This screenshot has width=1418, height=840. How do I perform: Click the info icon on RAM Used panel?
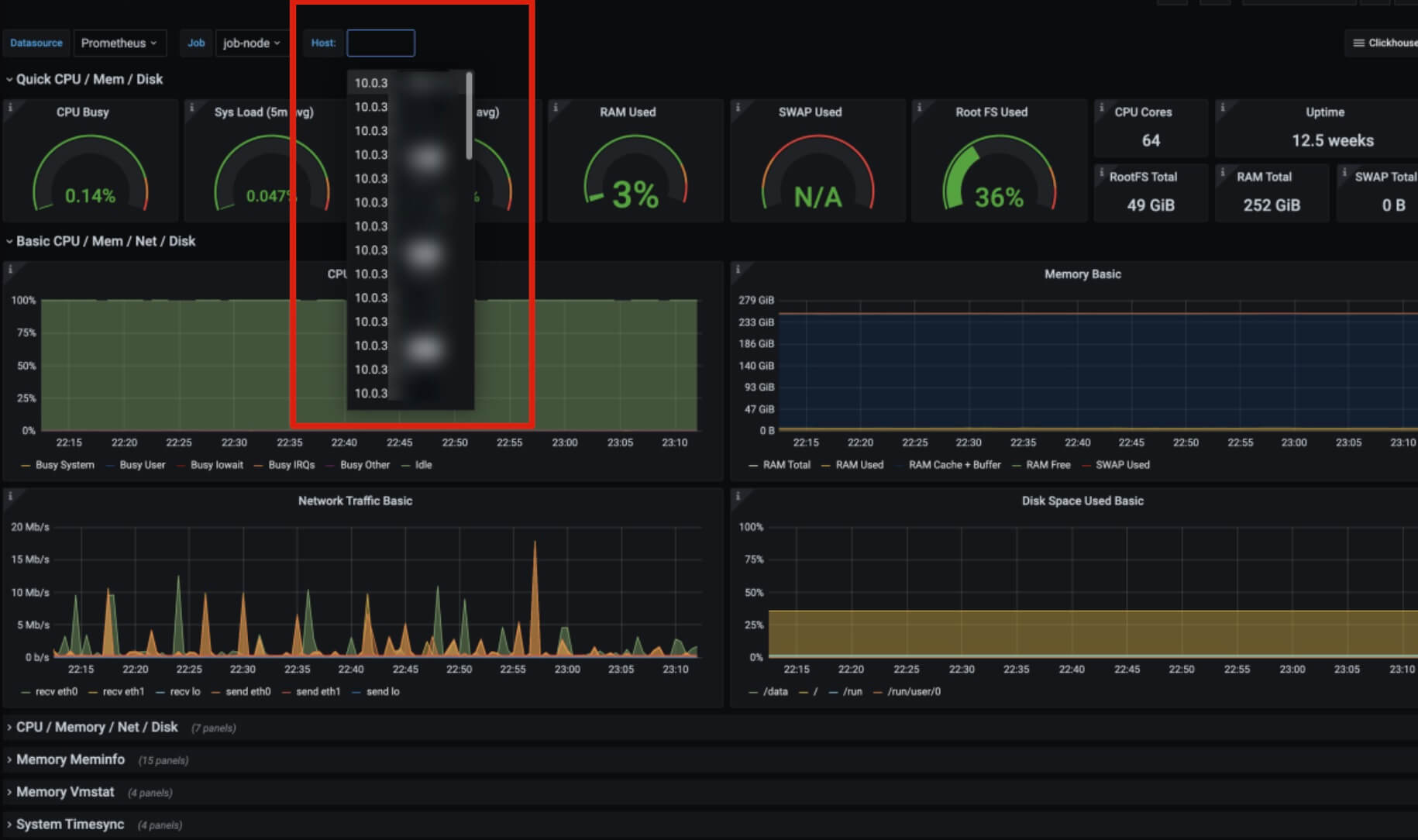tap(555, 108)
